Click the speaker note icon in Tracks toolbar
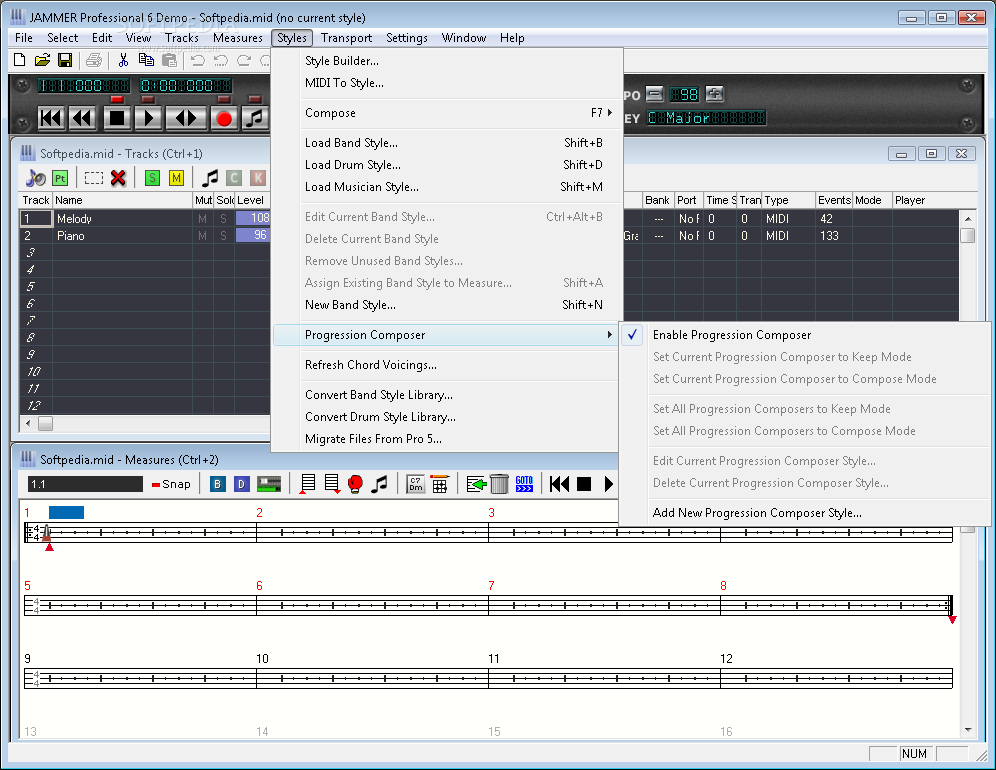This screenshot has width=996, height=770. point(36,179)
